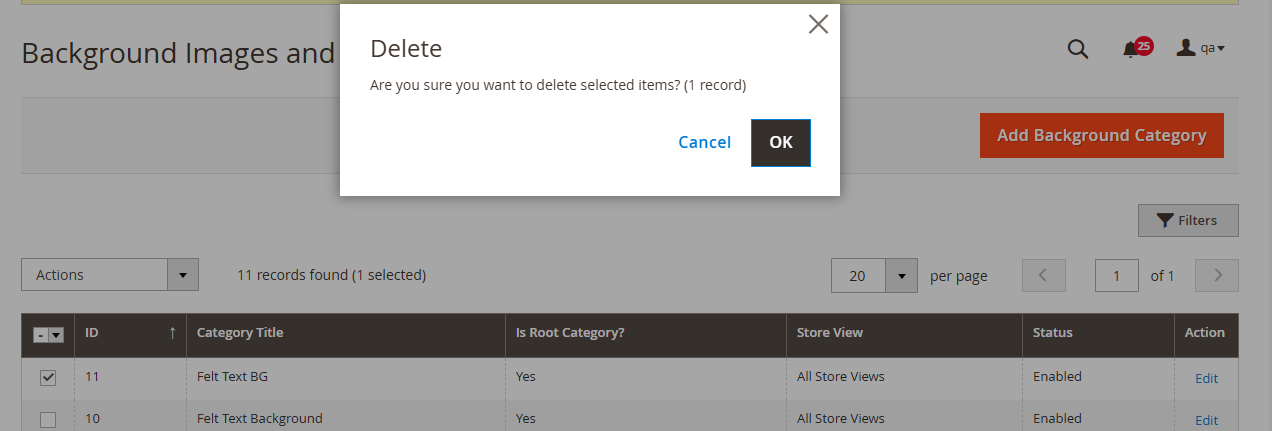The width and height of the screenshot is (1272, 431).
Task: Sort by the Category Title column
Action: pos(240,333)
